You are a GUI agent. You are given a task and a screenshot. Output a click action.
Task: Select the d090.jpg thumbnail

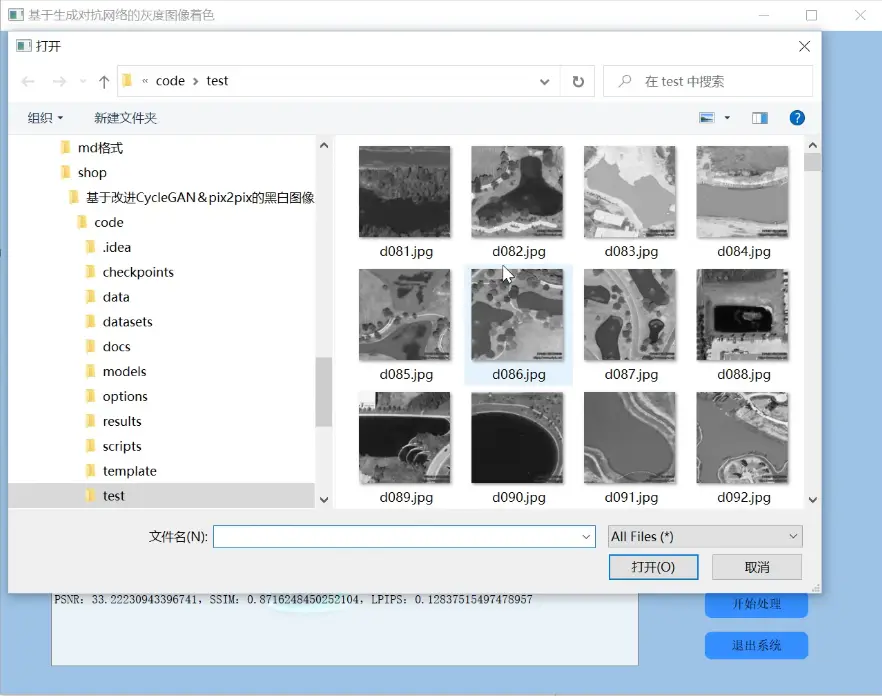pos(517,437)
